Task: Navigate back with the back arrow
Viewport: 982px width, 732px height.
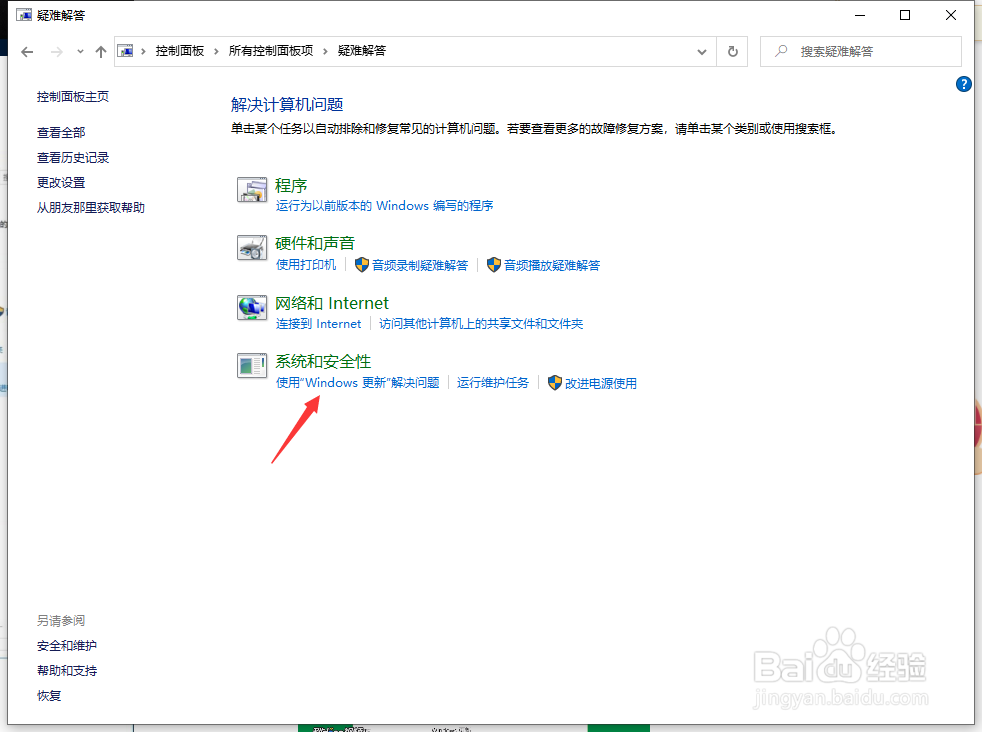Action: tap(26, 51)
